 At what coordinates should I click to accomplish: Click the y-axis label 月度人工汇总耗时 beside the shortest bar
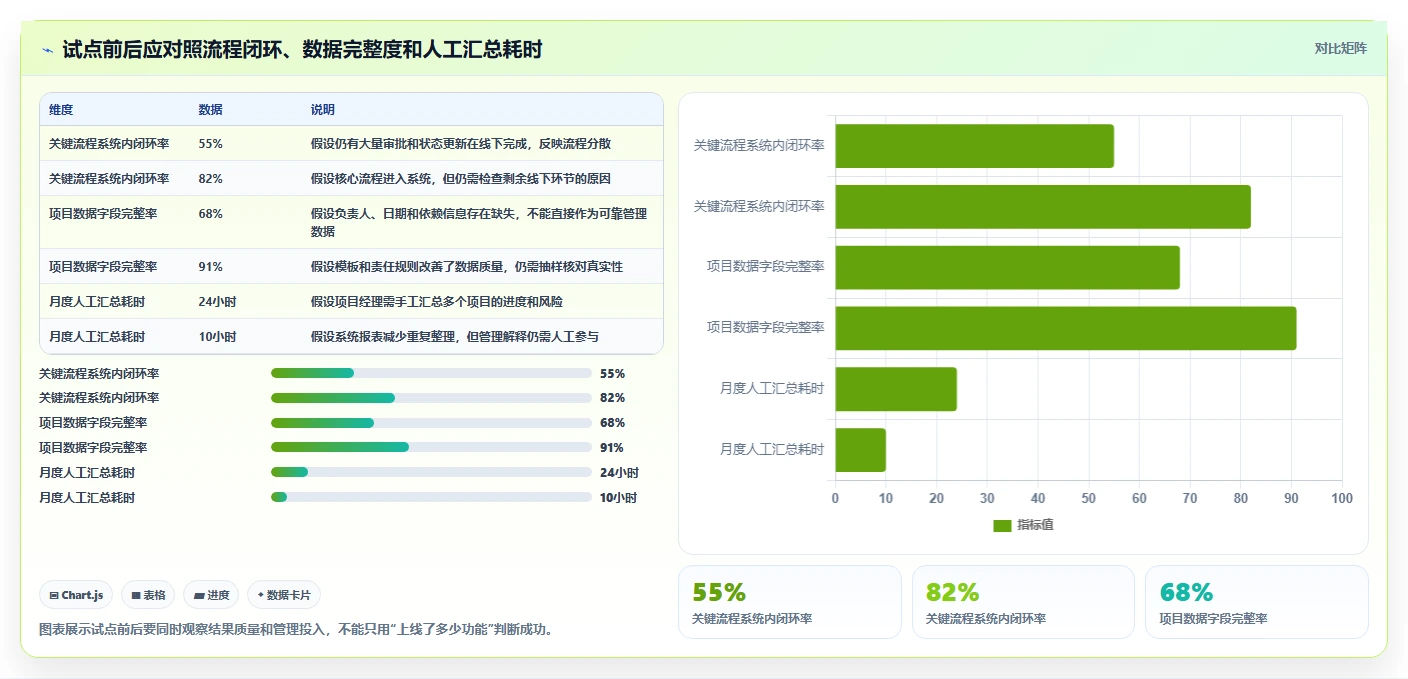(772, 450)
